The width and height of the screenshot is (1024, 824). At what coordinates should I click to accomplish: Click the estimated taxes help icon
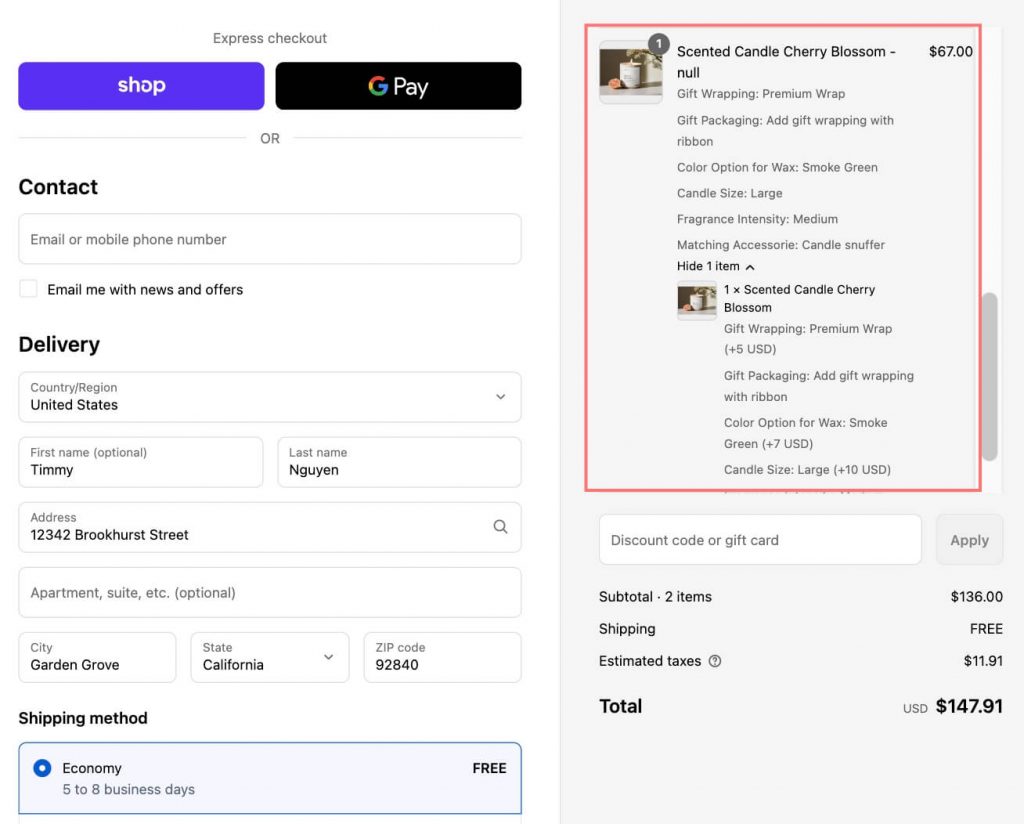point(715,661)
